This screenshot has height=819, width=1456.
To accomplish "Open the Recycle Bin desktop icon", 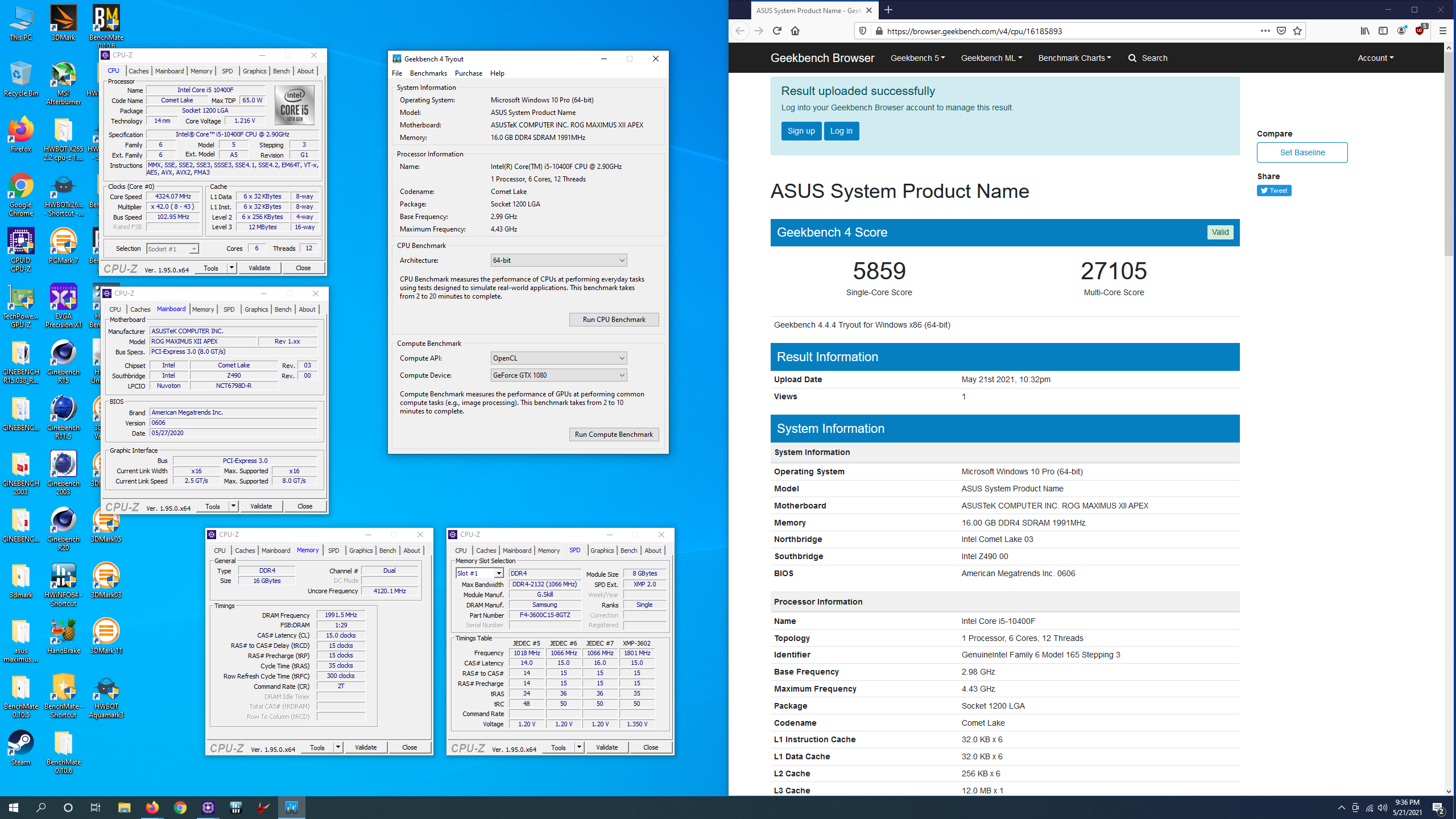I will 21,79.
